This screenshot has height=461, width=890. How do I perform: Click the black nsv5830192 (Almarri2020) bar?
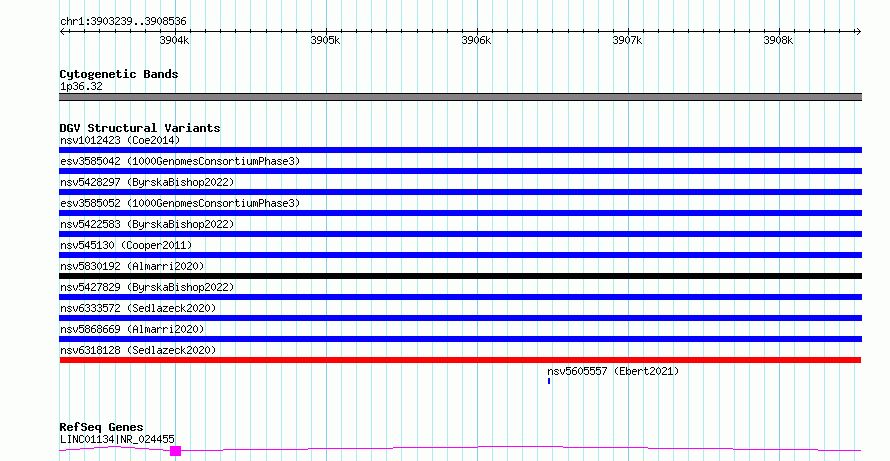[460, 276]
